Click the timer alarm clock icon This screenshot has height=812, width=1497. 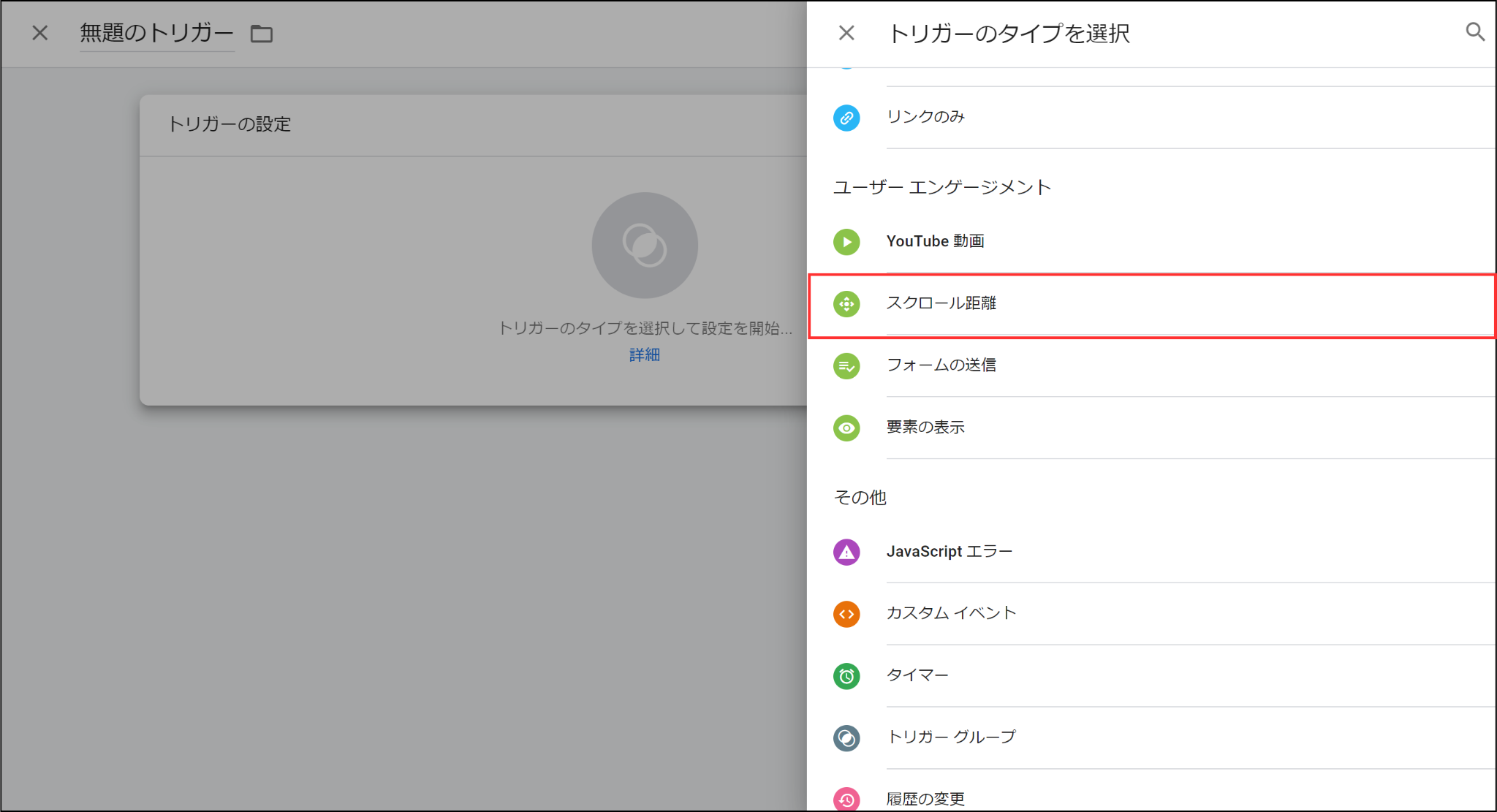(846, 676)
